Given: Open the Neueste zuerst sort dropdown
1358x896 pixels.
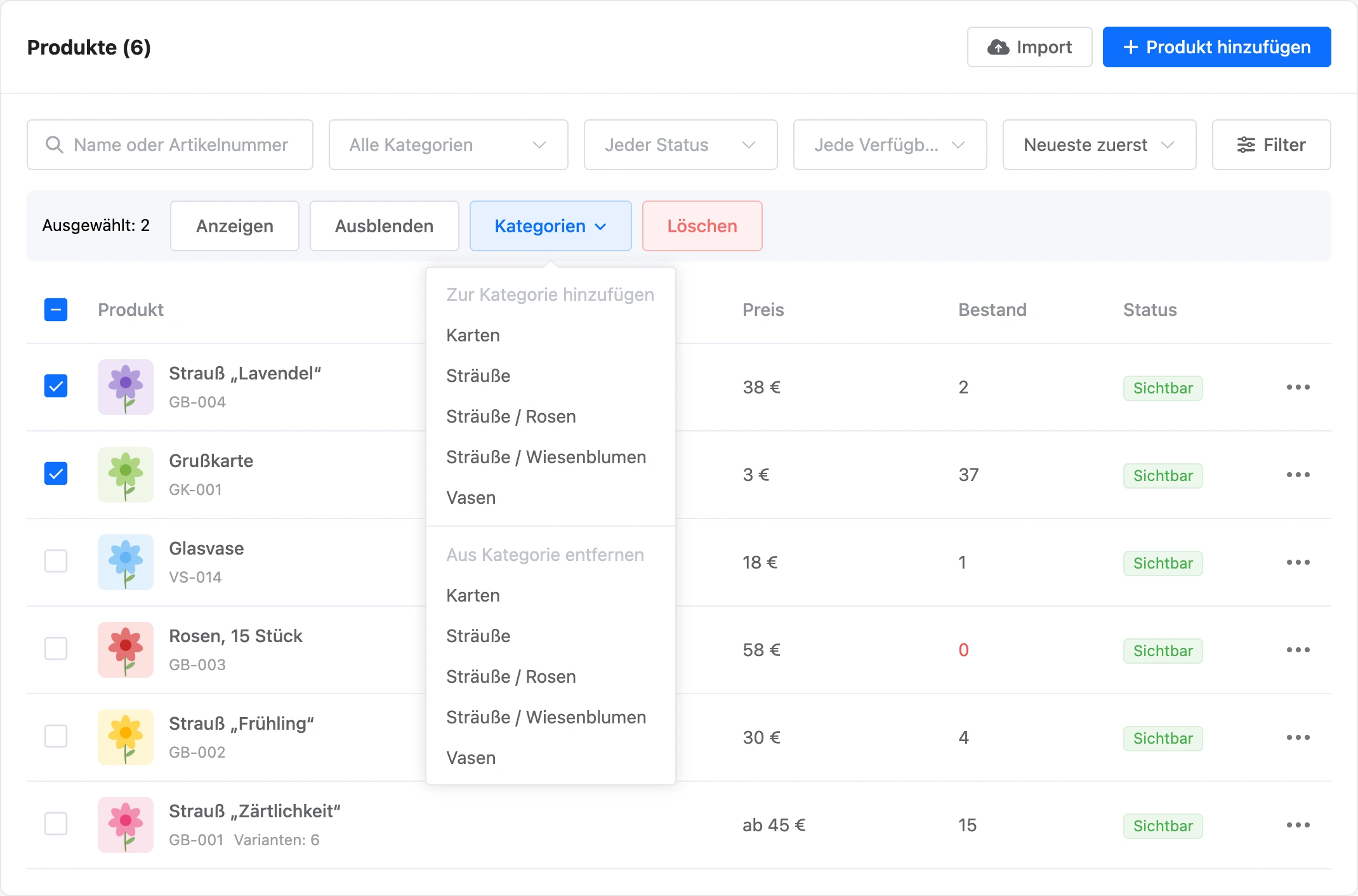Looking at the screenshot, I should [1100, 145].
